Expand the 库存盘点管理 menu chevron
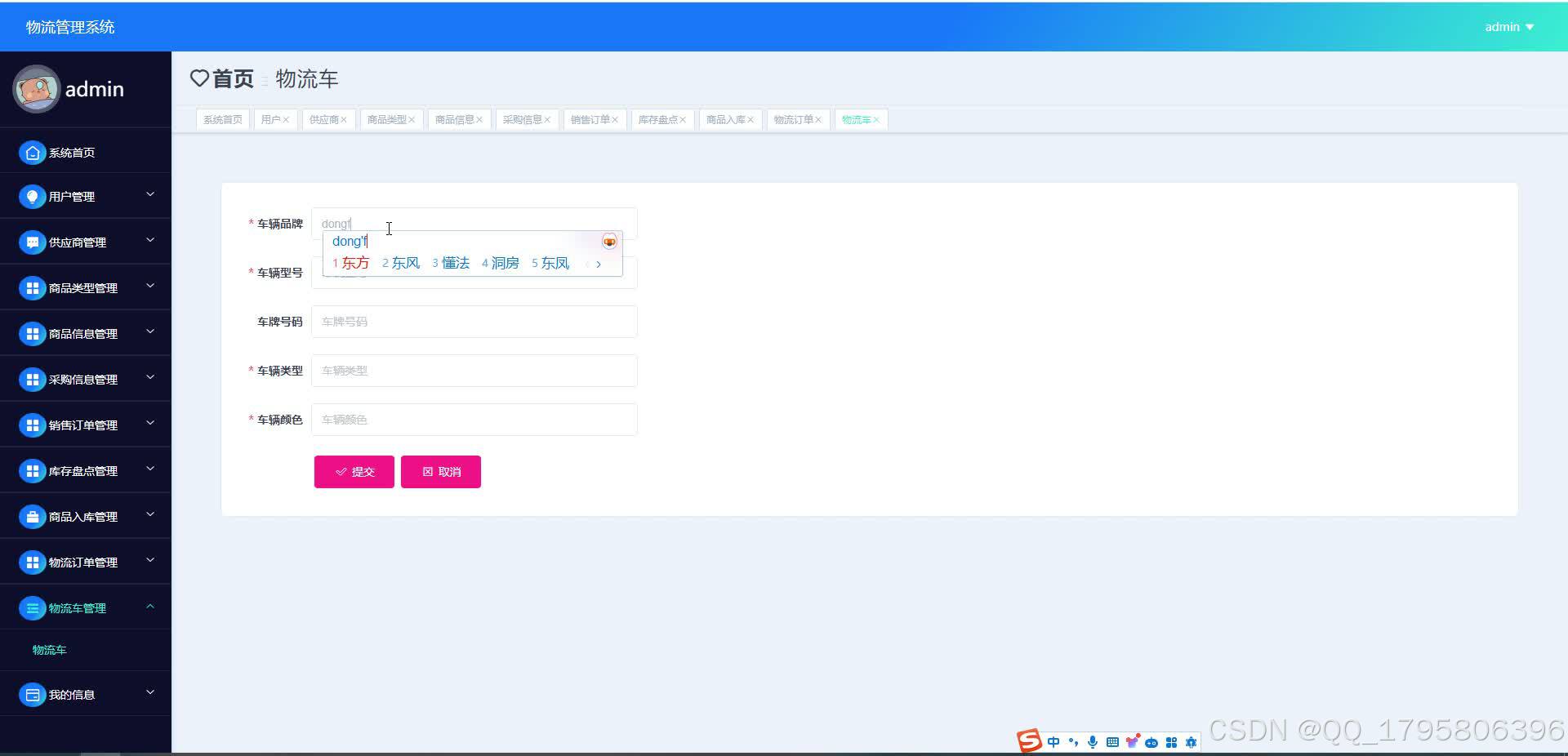This screenshot has width=1568, height=756. (150, 469)
